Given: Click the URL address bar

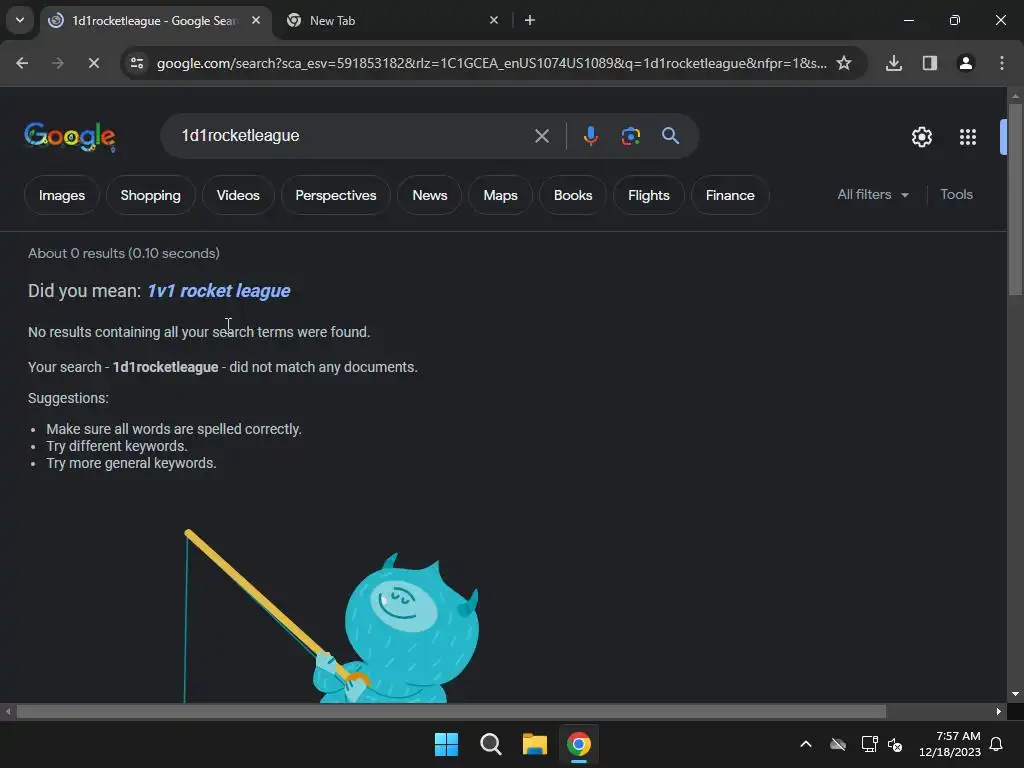Looking at the screenshot, I should [x=491, y=63].
